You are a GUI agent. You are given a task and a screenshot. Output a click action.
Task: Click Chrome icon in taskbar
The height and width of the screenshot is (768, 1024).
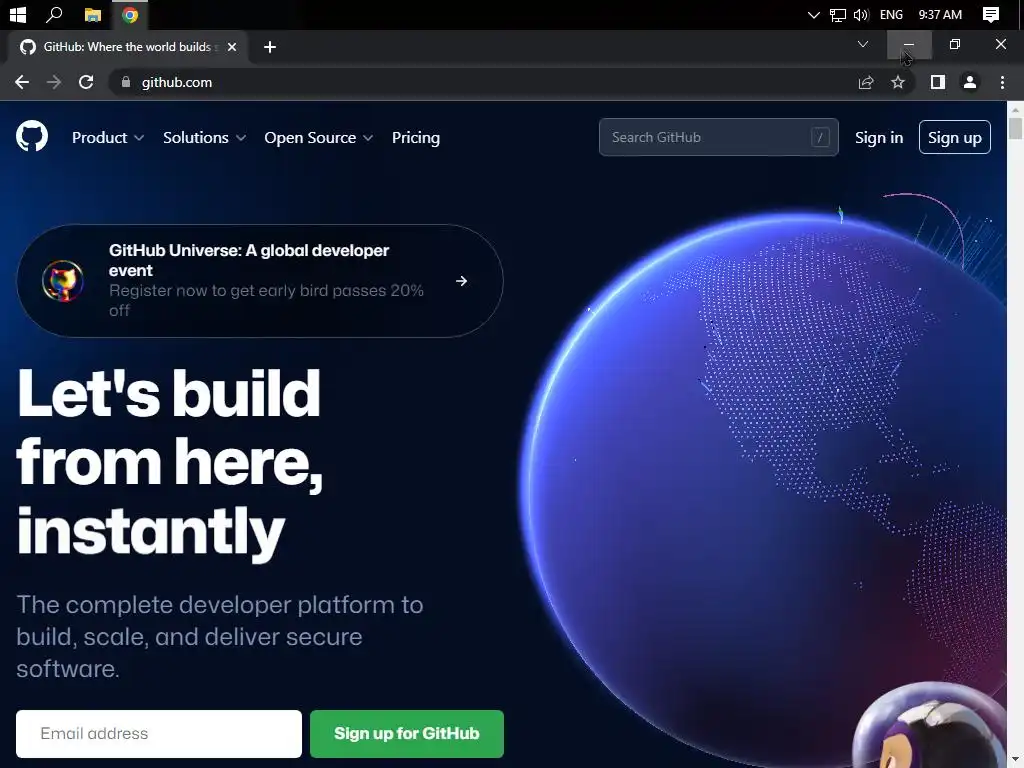tap(130, 14)
